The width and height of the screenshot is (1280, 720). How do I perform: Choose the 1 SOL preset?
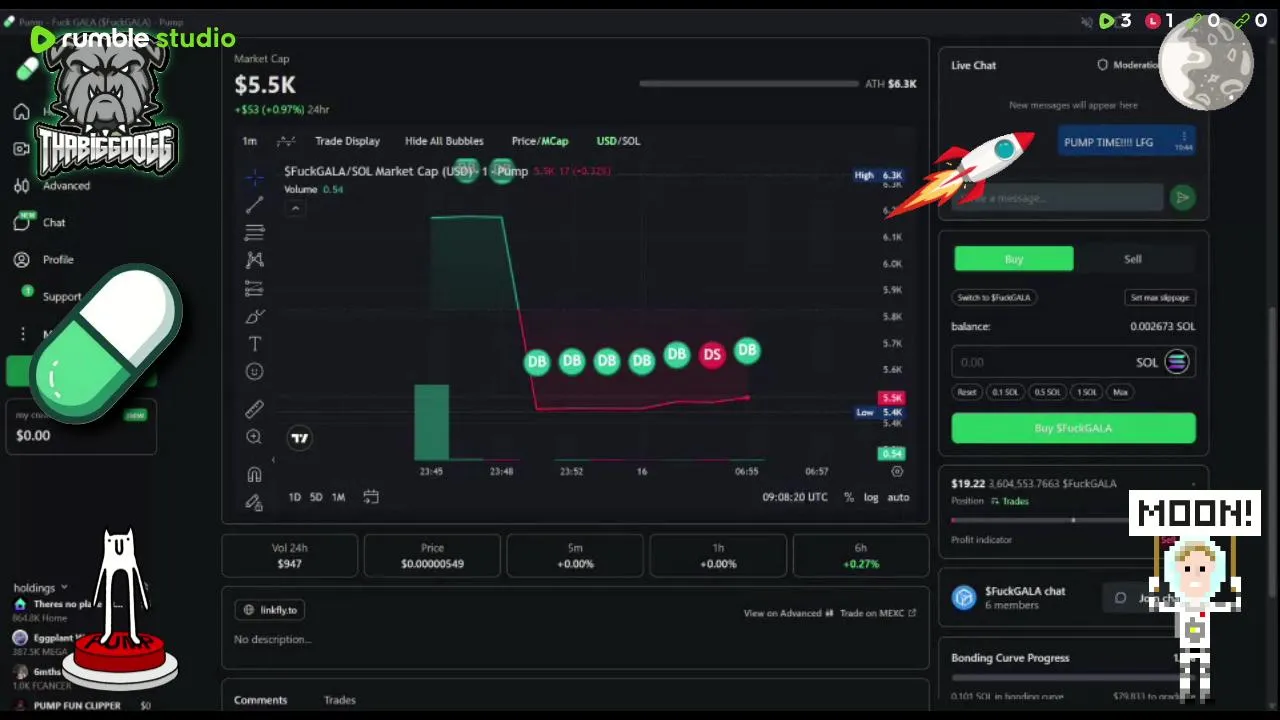tap(1087, 392)
